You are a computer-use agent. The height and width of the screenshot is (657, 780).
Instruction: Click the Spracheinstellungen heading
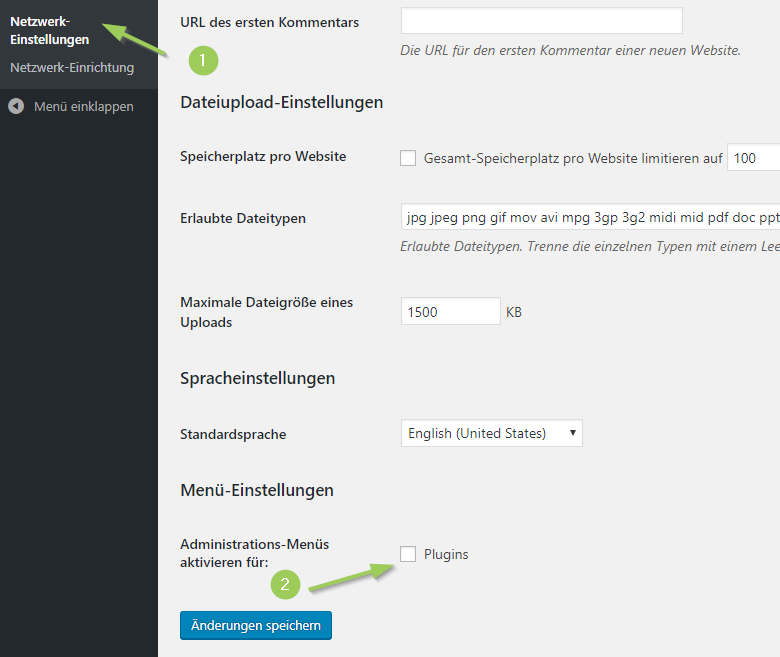pos(258,378)
